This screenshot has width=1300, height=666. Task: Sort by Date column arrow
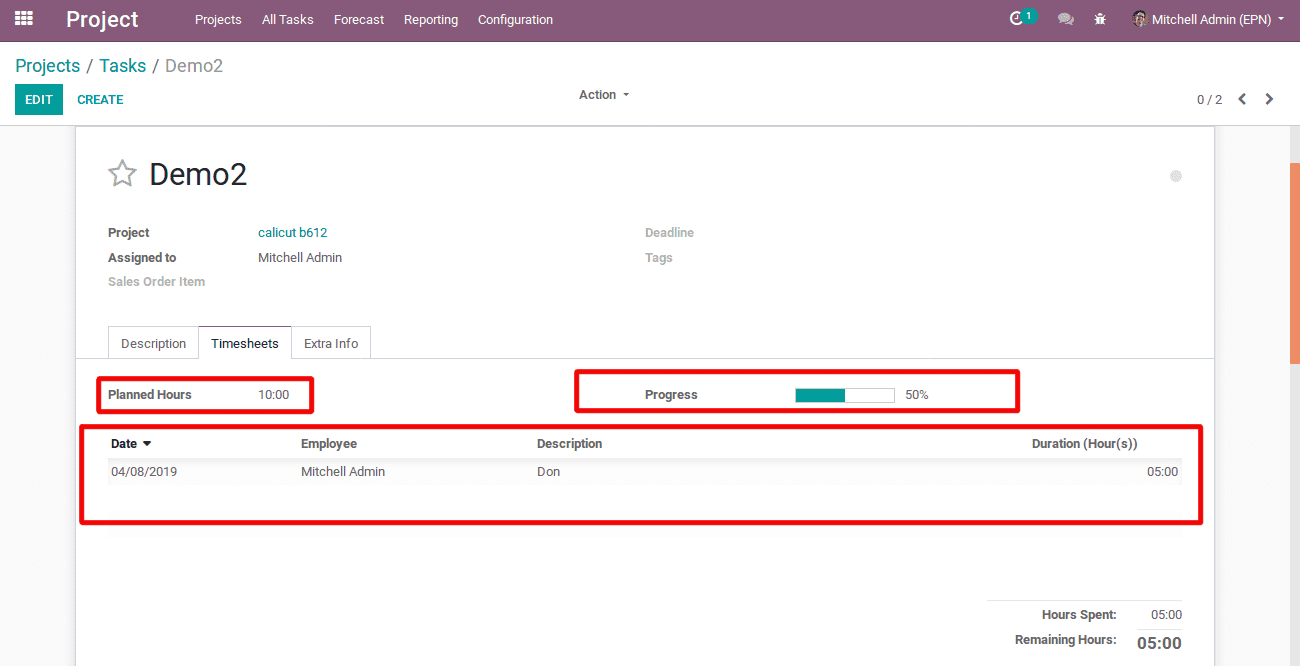point(147,444)
